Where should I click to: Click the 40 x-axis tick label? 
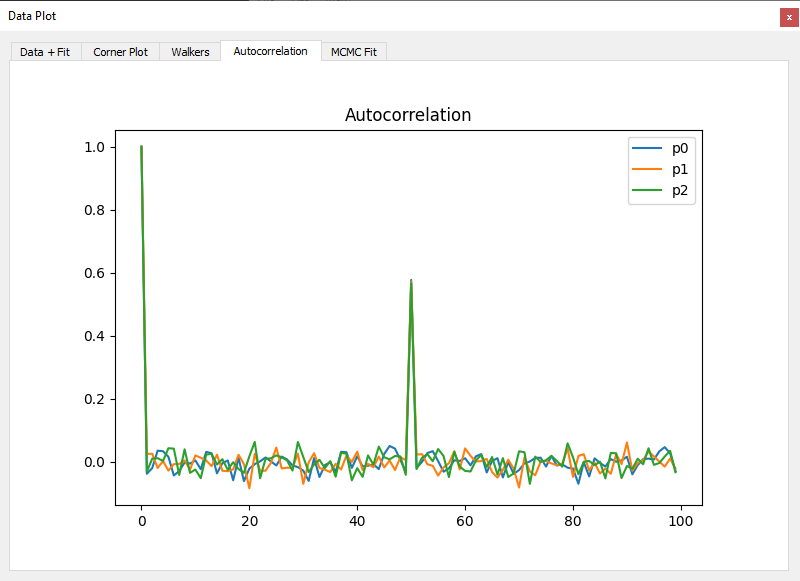(357, 521)
